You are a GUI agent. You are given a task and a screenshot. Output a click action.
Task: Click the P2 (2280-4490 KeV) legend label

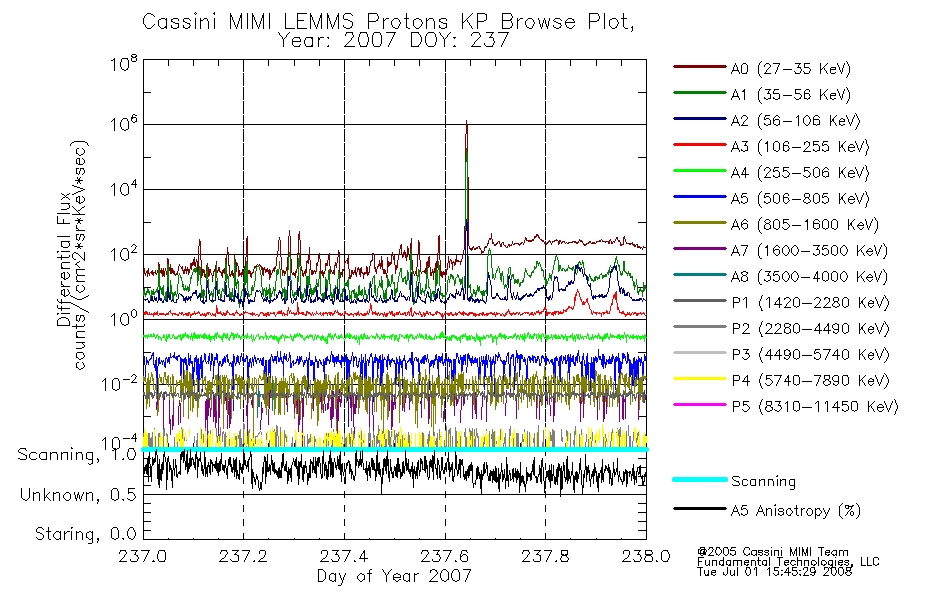(x=810, y=329)
